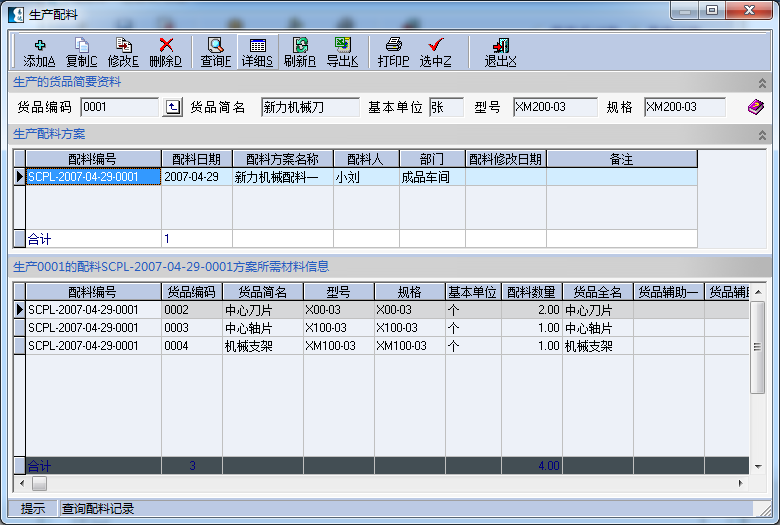Screen dimensions: 780x525
Task: Select row SCPL-2007-04-29-0001 in the 配料方案 table
Action: pyautogui.click(x=93, y=177)
